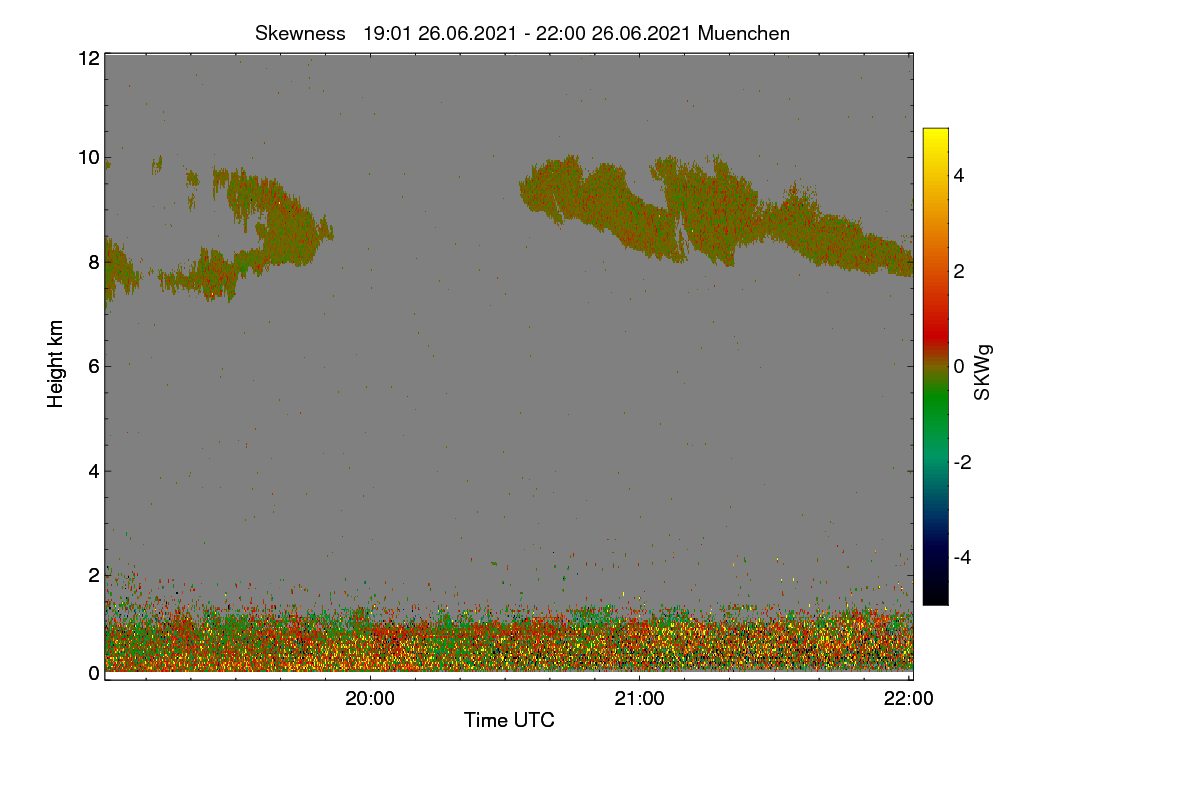Click the plot title 'Skewness 19:01 26.06.2021'

522,33
